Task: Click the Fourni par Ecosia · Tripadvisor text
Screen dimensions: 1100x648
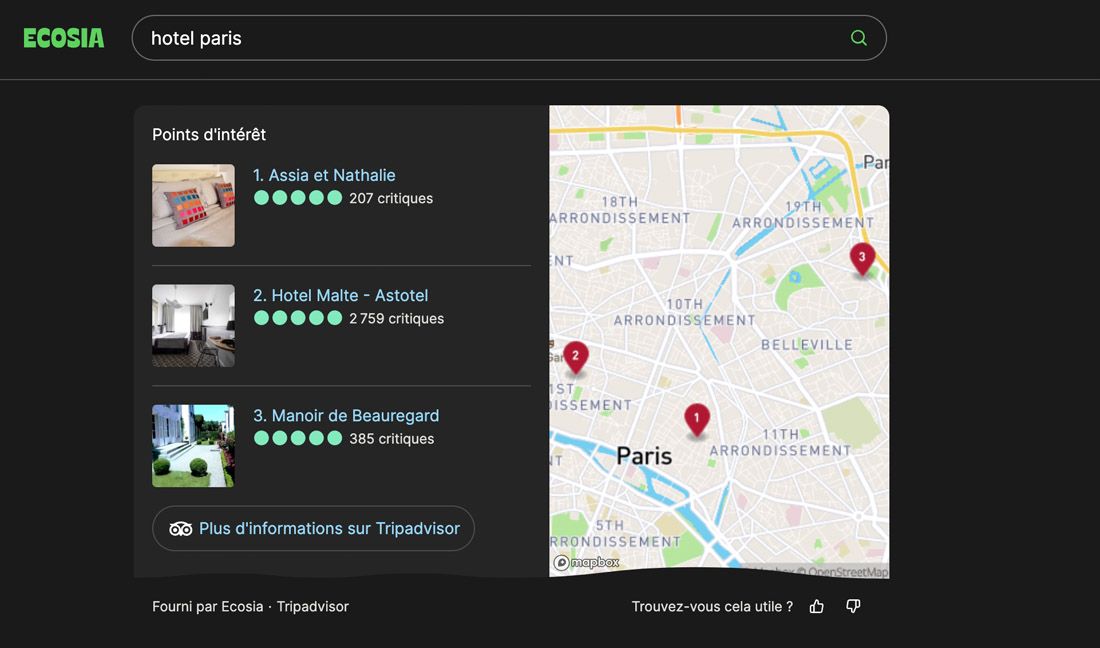Action: [250, 607]
